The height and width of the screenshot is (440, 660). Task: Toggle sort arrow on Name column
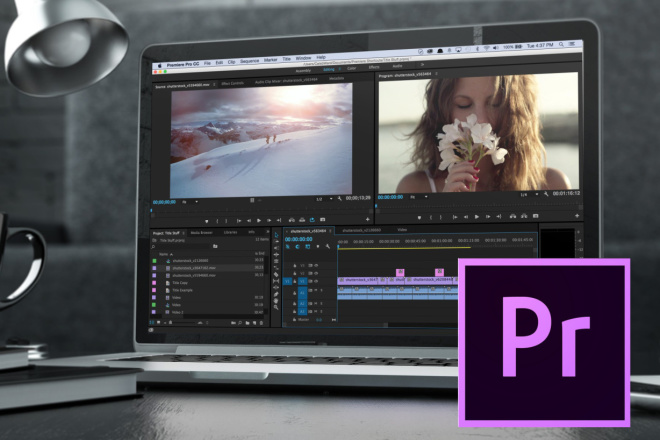tap(171, 254)
